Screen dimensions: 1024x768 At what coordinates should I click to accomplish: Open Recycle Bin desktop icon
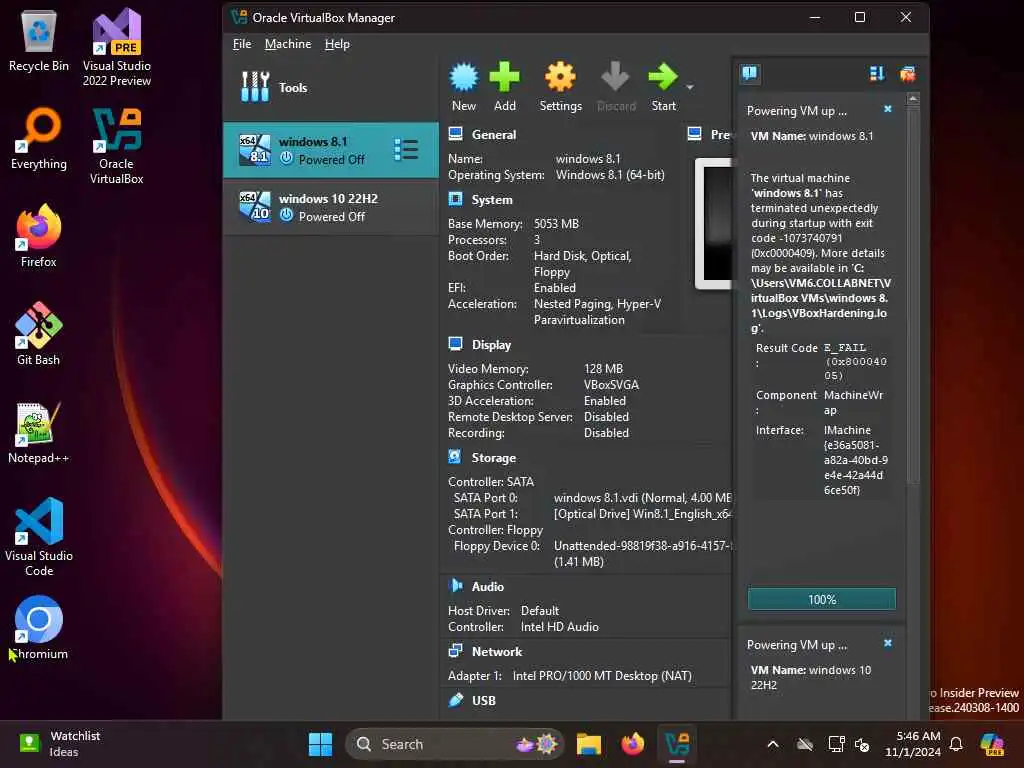39,40
